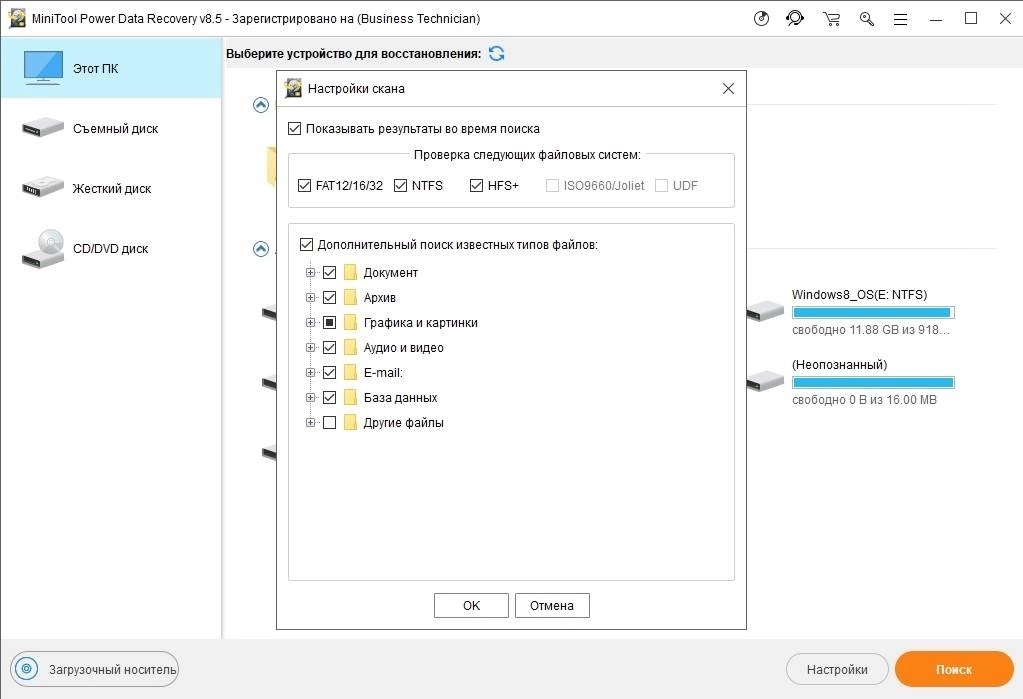Viewport: 1023px width, 699px height.
Task: Click the E-mail folder icon
Action: pos(351,372)
